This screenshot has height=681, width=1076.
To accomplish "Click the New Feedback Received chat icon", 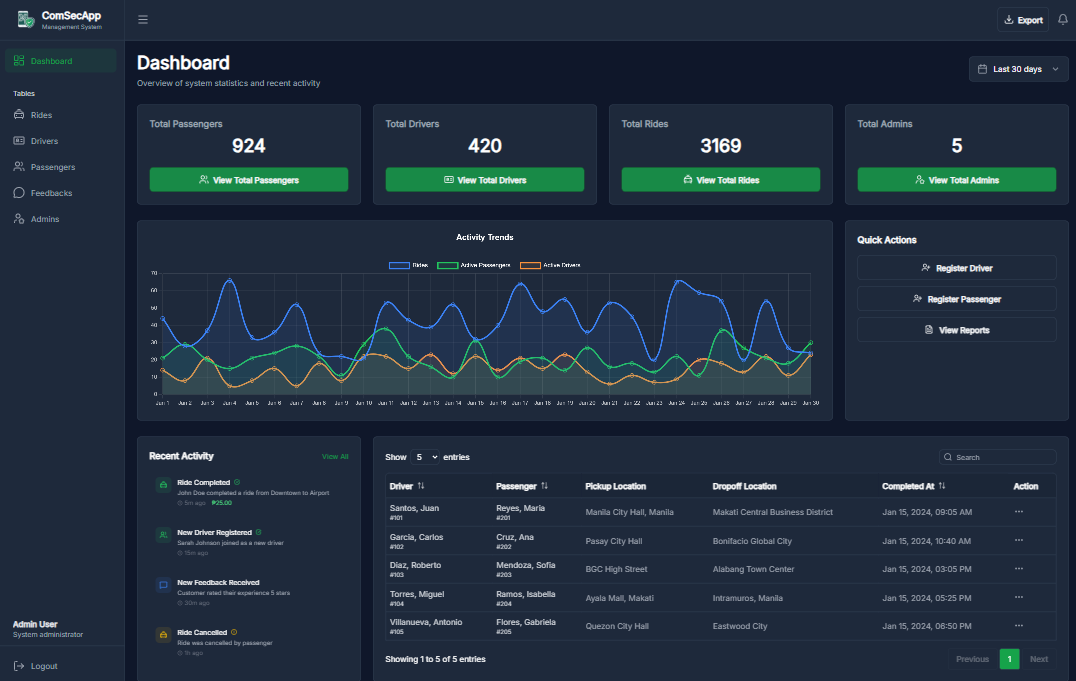I will [163, 586].
